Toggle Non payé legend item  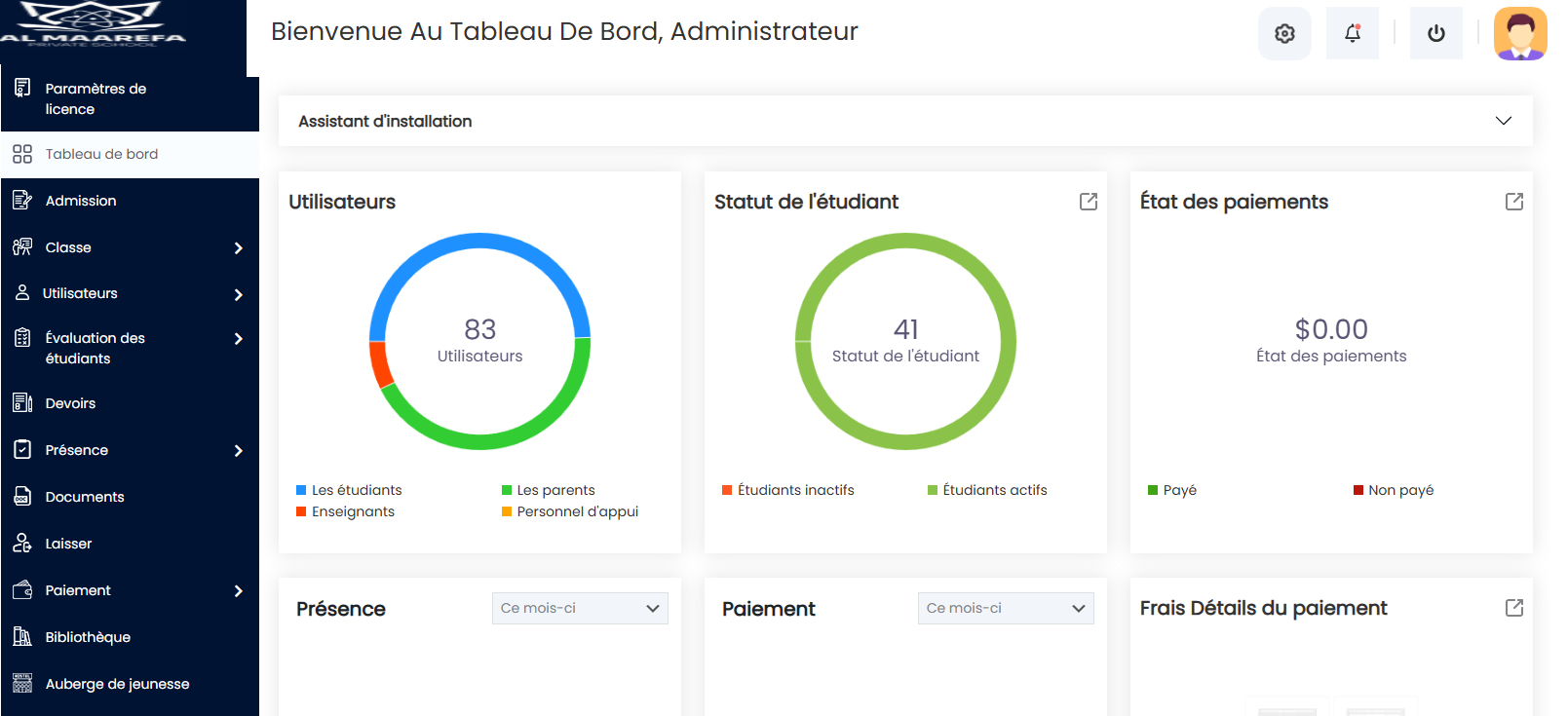click(1394, 490)
